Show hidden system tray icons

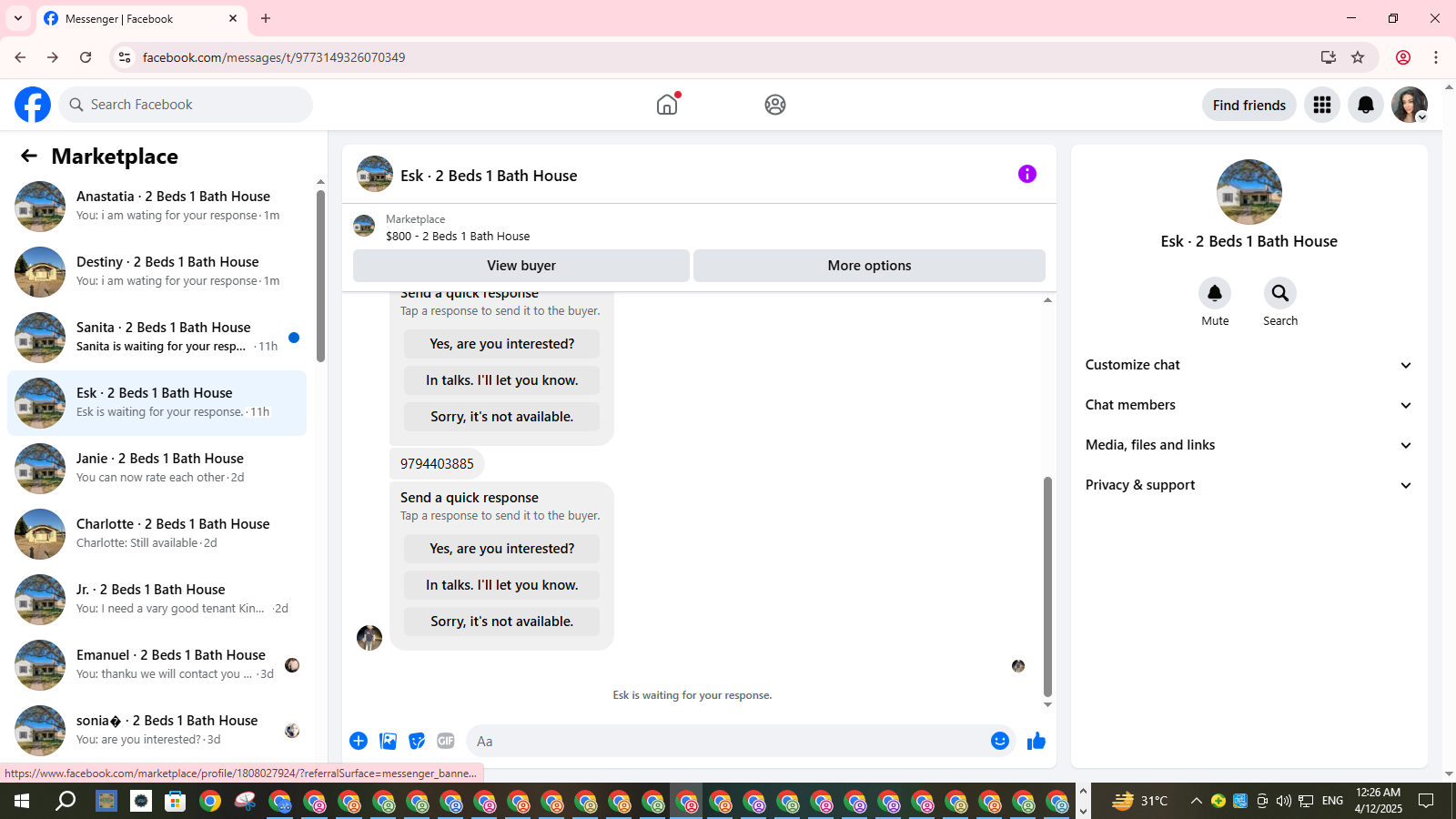pyautogui.click(x=1196, y=801)
